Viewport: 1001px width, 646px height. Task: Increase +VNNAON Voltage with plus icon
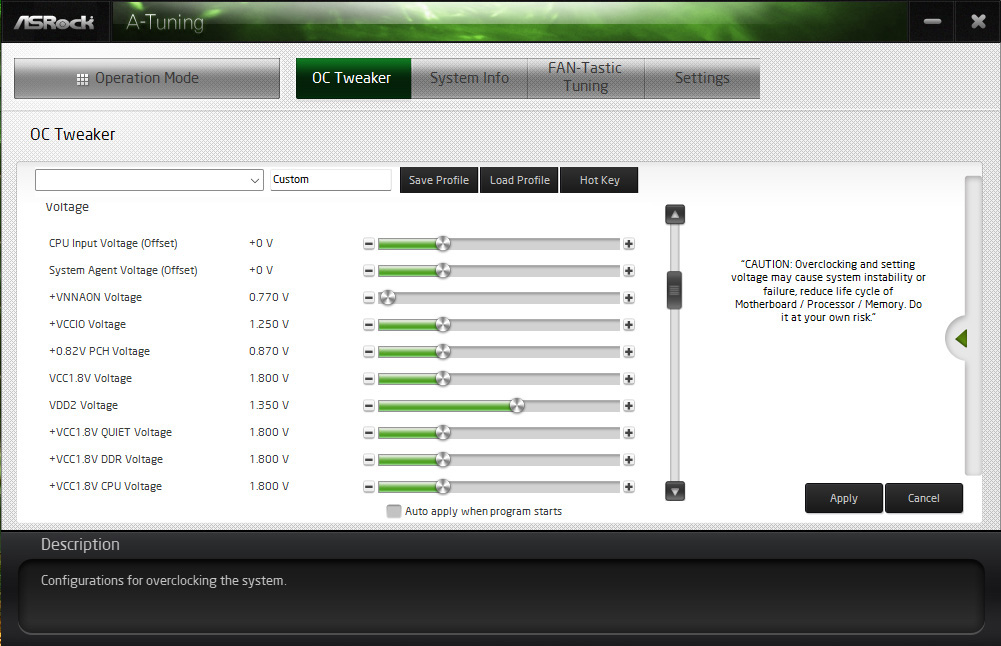point(629,298)
